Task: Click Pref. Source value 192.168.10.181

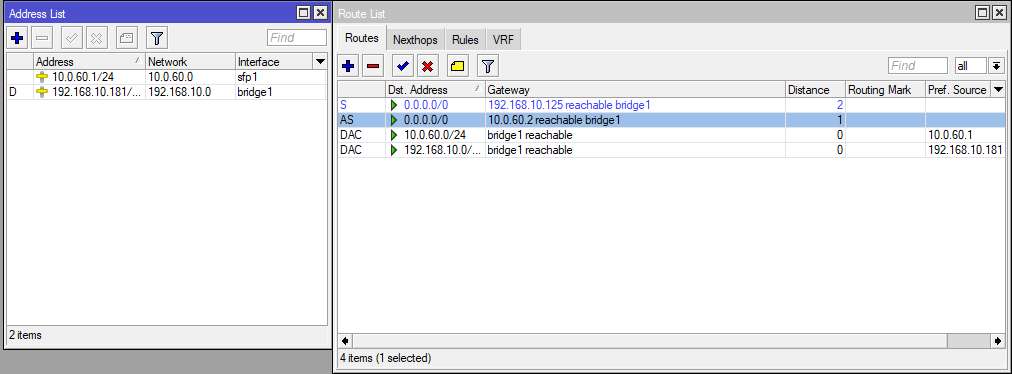Action: pyautogui.click(x=966, y=150)
